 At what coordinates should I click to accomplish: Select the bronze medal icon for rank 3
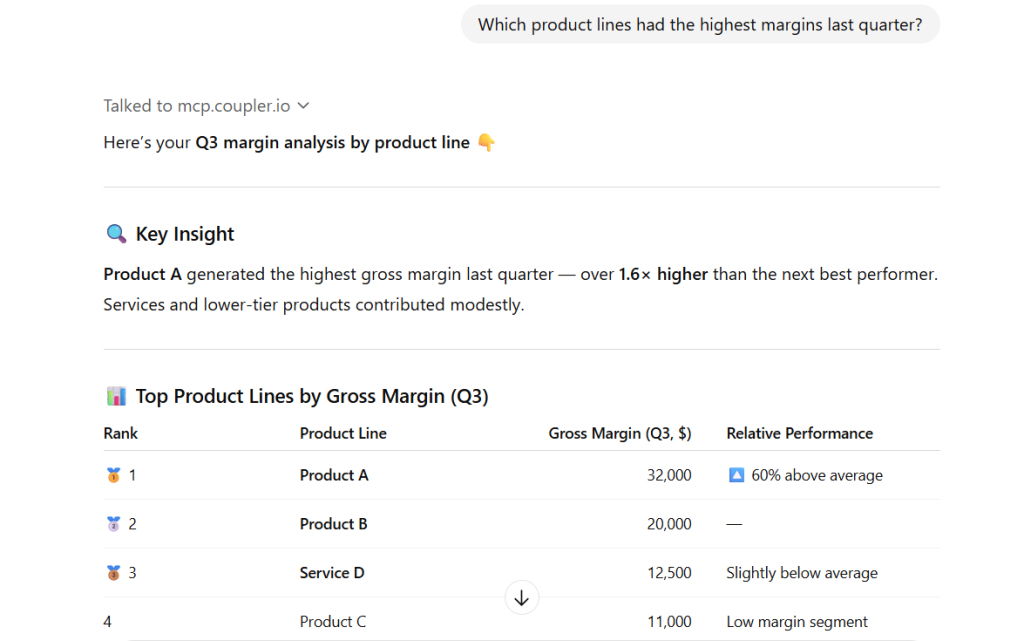(x=110, y=572)
